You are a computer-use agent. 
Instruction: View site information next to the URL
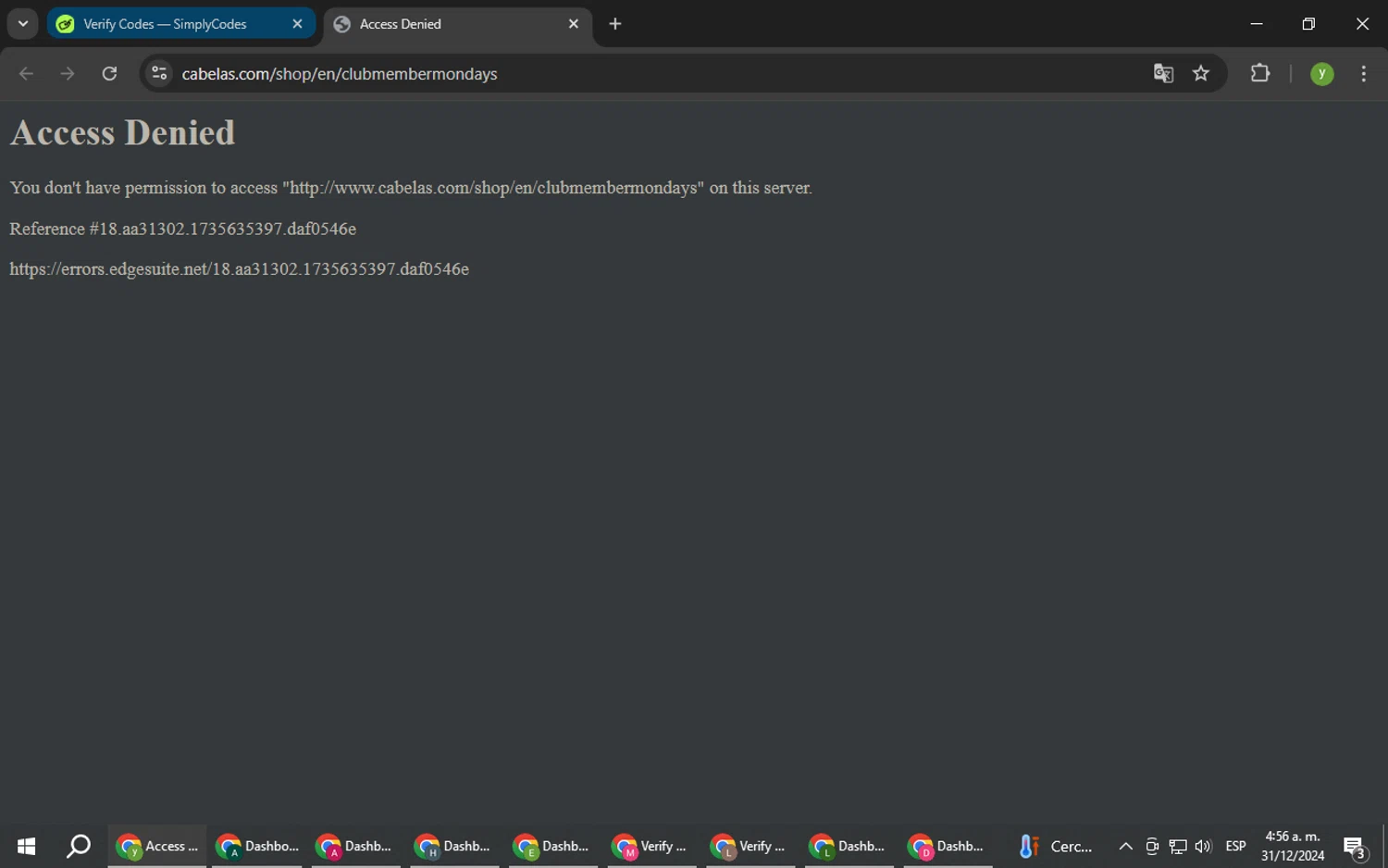point(159,74)
